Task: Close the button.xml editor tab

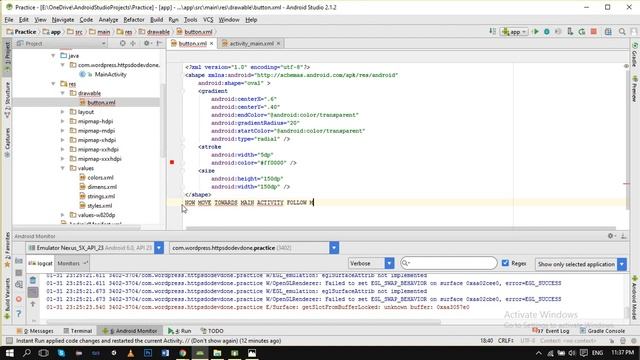Action: [x=211, y=44]
